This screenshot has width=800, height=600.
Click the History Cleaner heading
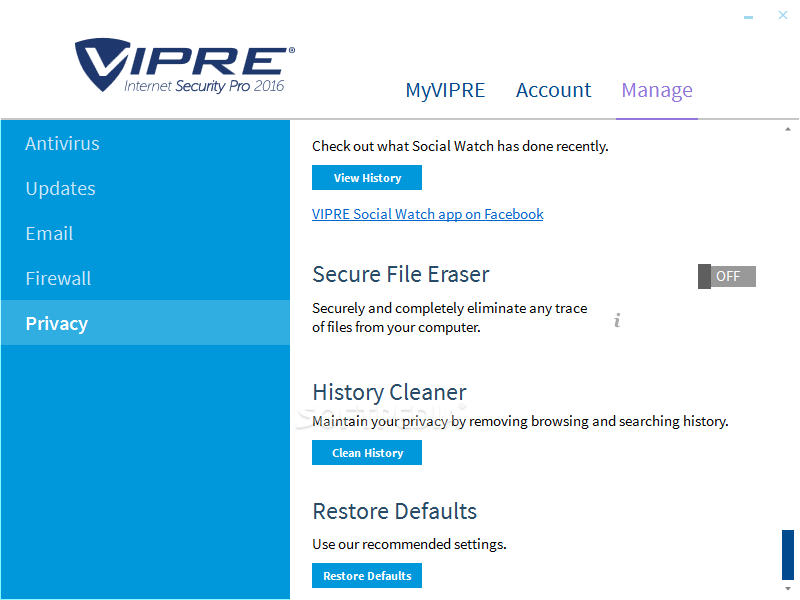click(x=389, y=392)
